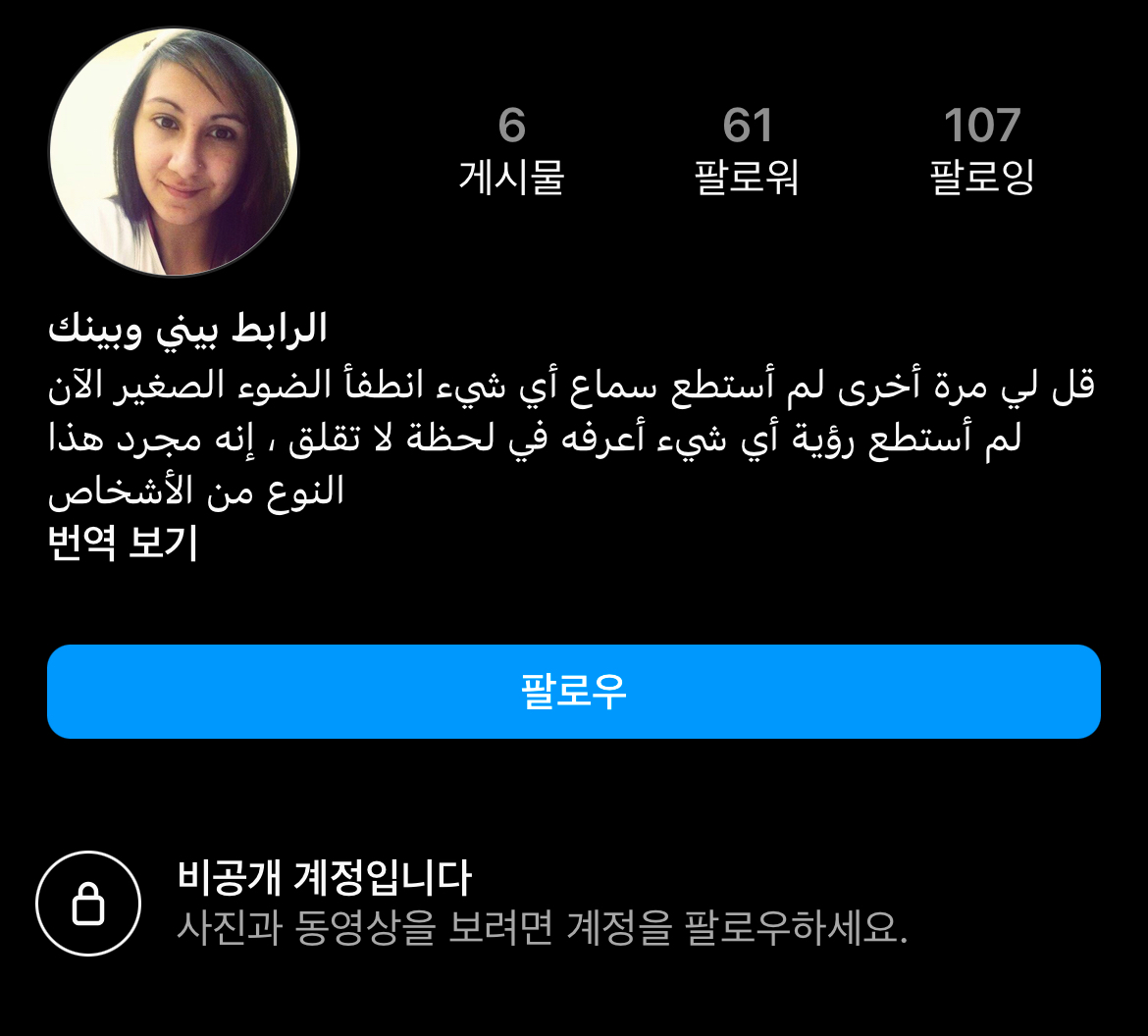1148x1036 pixels.
Task: Tap the first line of the Arabic bio
Action: pyautogui.click(x=572, y=385)
